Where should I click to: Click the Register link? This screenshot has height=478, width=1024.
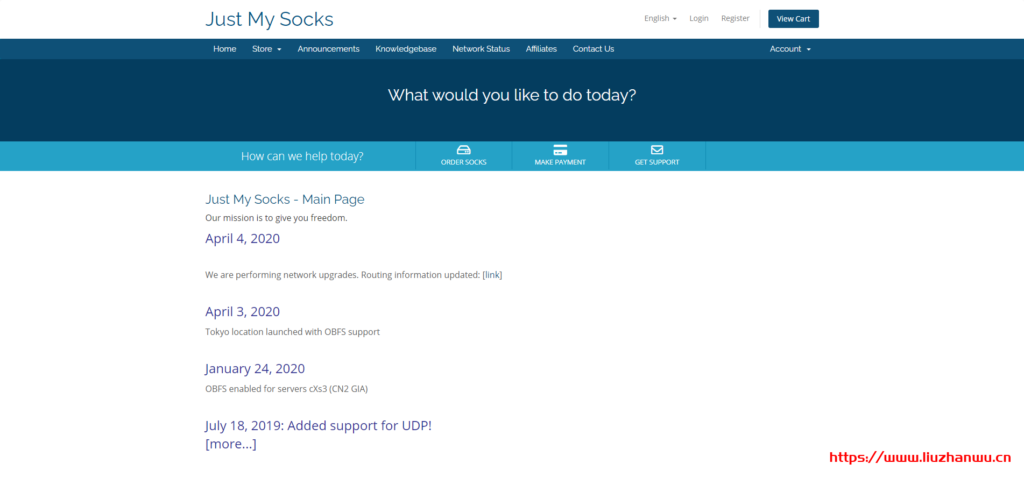(x=735, y=18)
